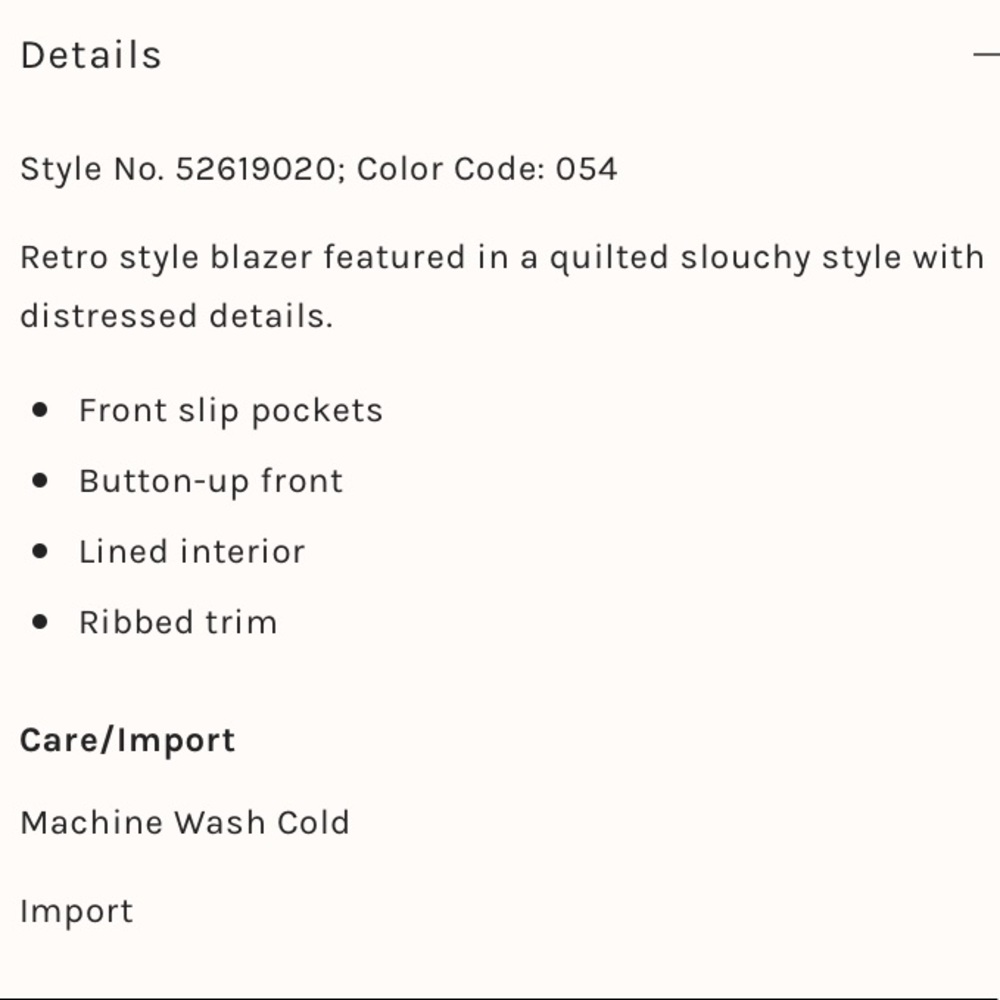Click the Color Code: 054 text
This screenshot has height=1000, width=1000.
click(x=487, y=168)
